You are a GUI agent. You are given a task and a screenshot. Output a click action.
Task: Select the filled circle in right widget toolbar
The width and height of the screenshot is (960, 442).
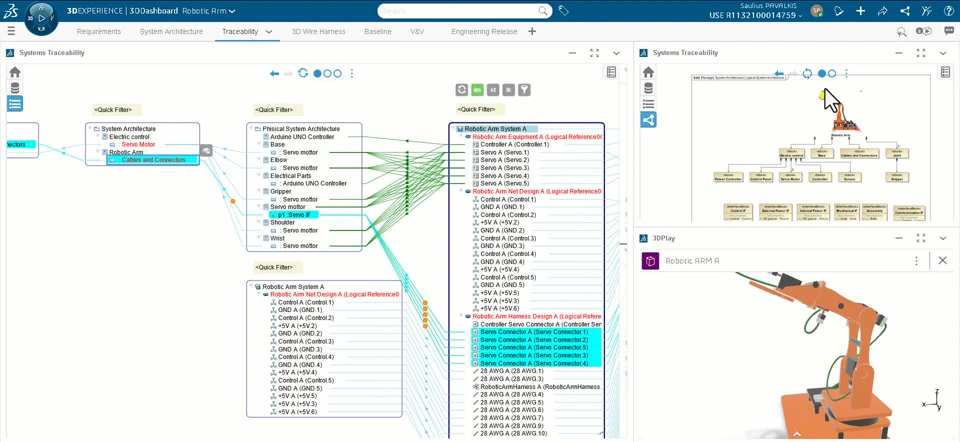point(822,73)
